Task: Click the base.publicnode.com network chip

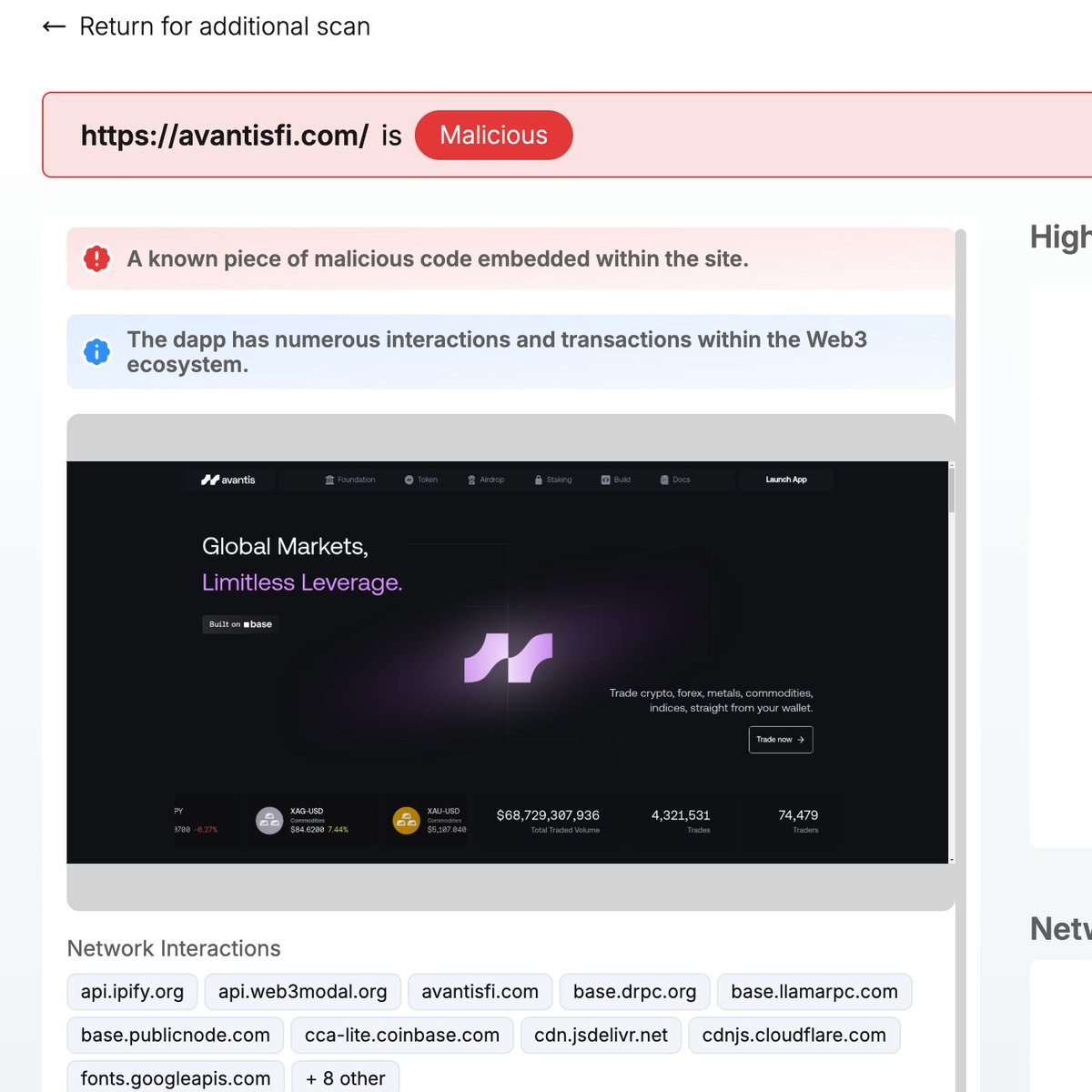Action: (176, 1036)
